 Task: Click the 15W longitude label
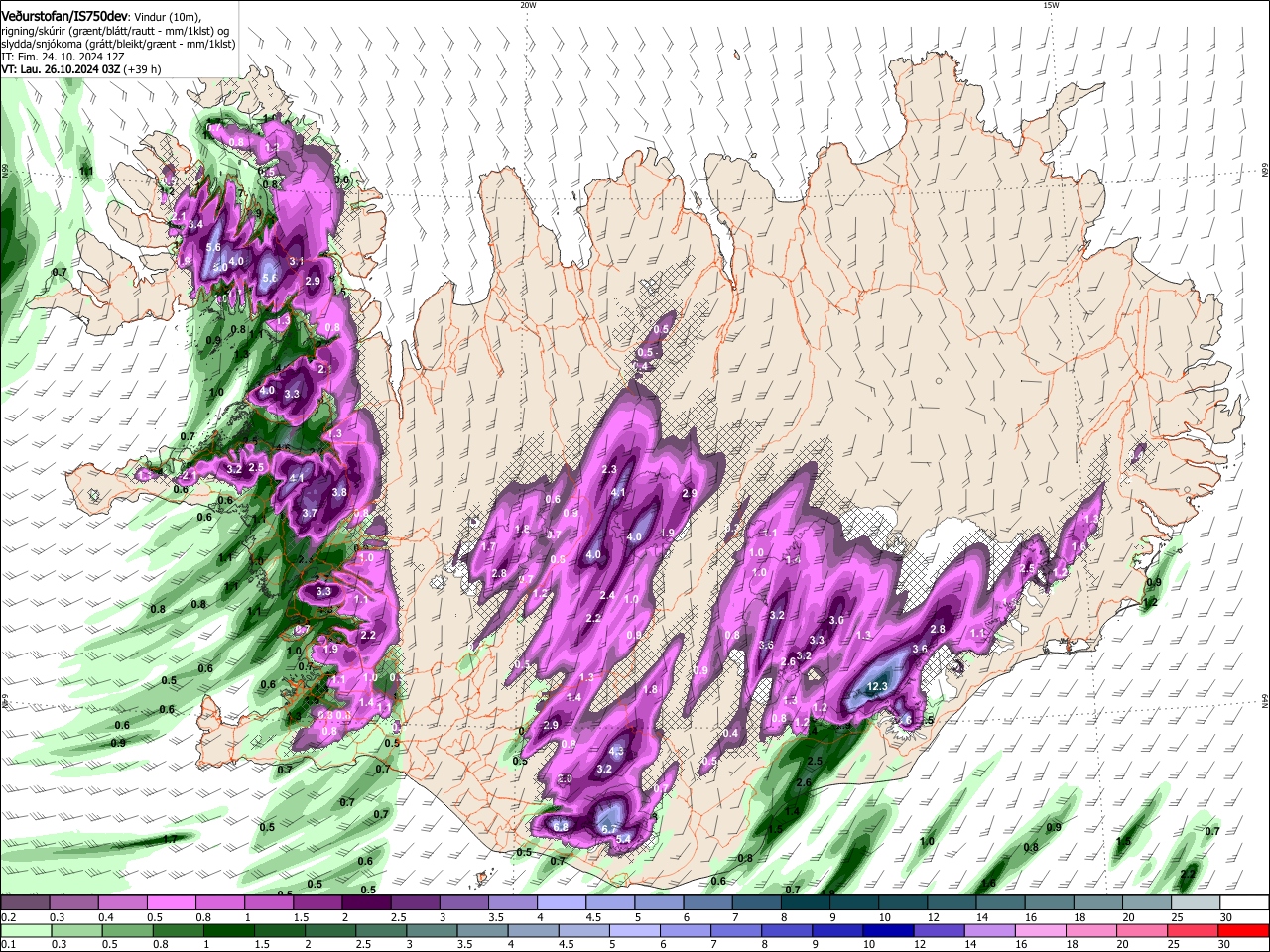(x=1051, y=5)
